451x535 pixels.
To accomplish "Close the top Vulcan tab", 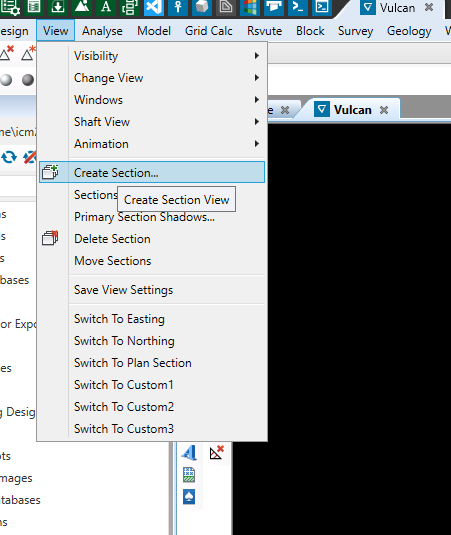I will click(429, 8).
